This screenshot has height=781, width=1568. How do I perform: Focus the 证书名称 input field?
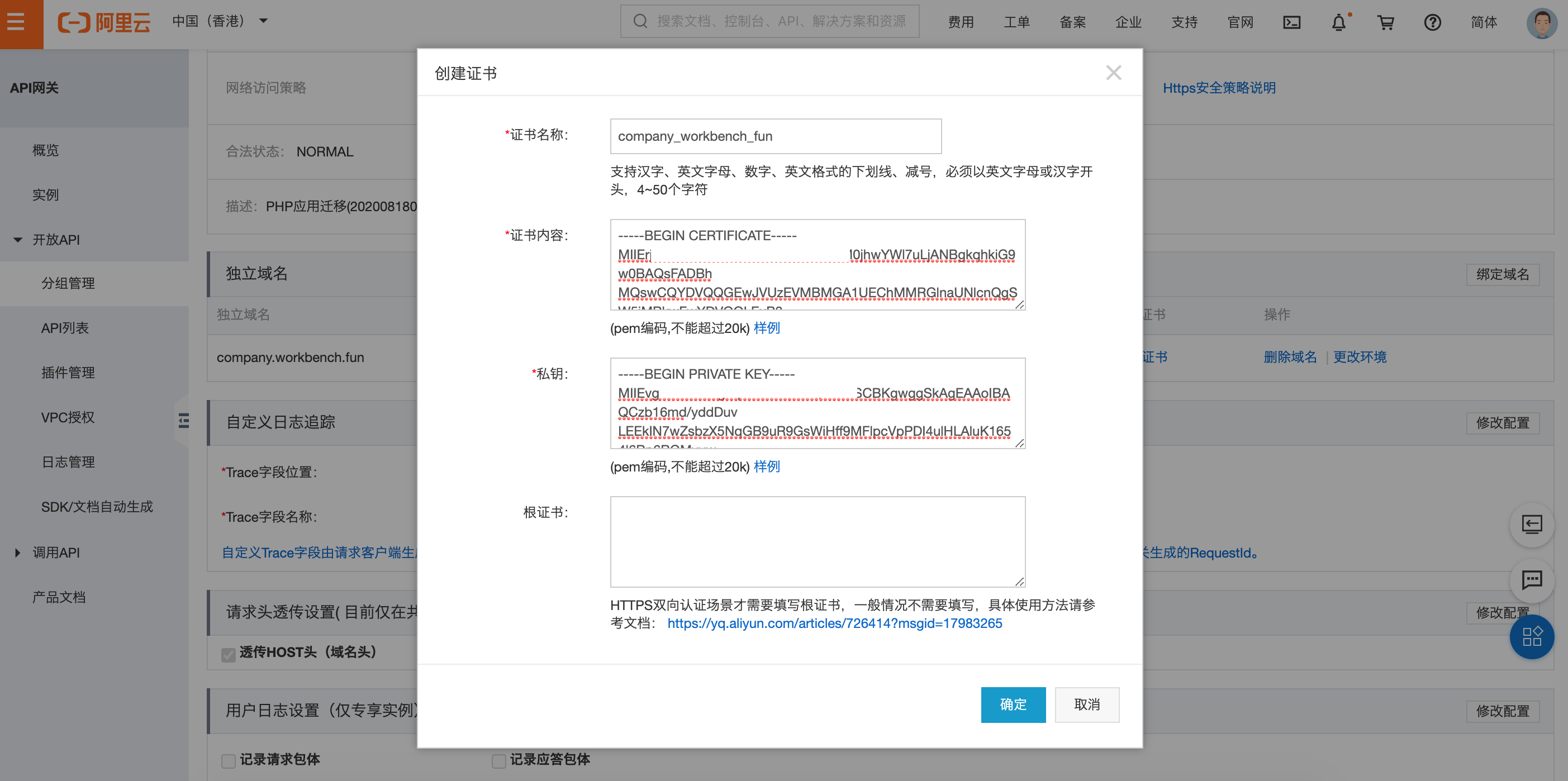tap(776, 136)
